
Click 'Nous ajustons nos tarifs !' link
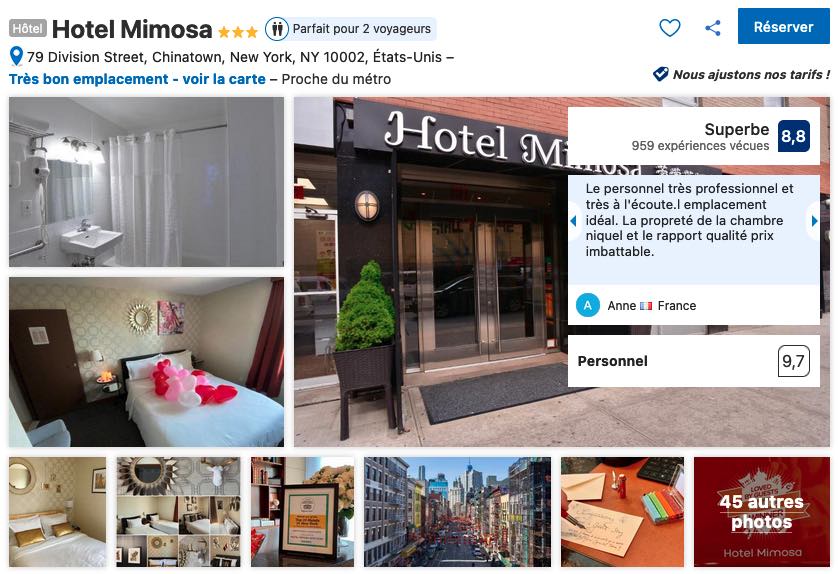point(751,74)
